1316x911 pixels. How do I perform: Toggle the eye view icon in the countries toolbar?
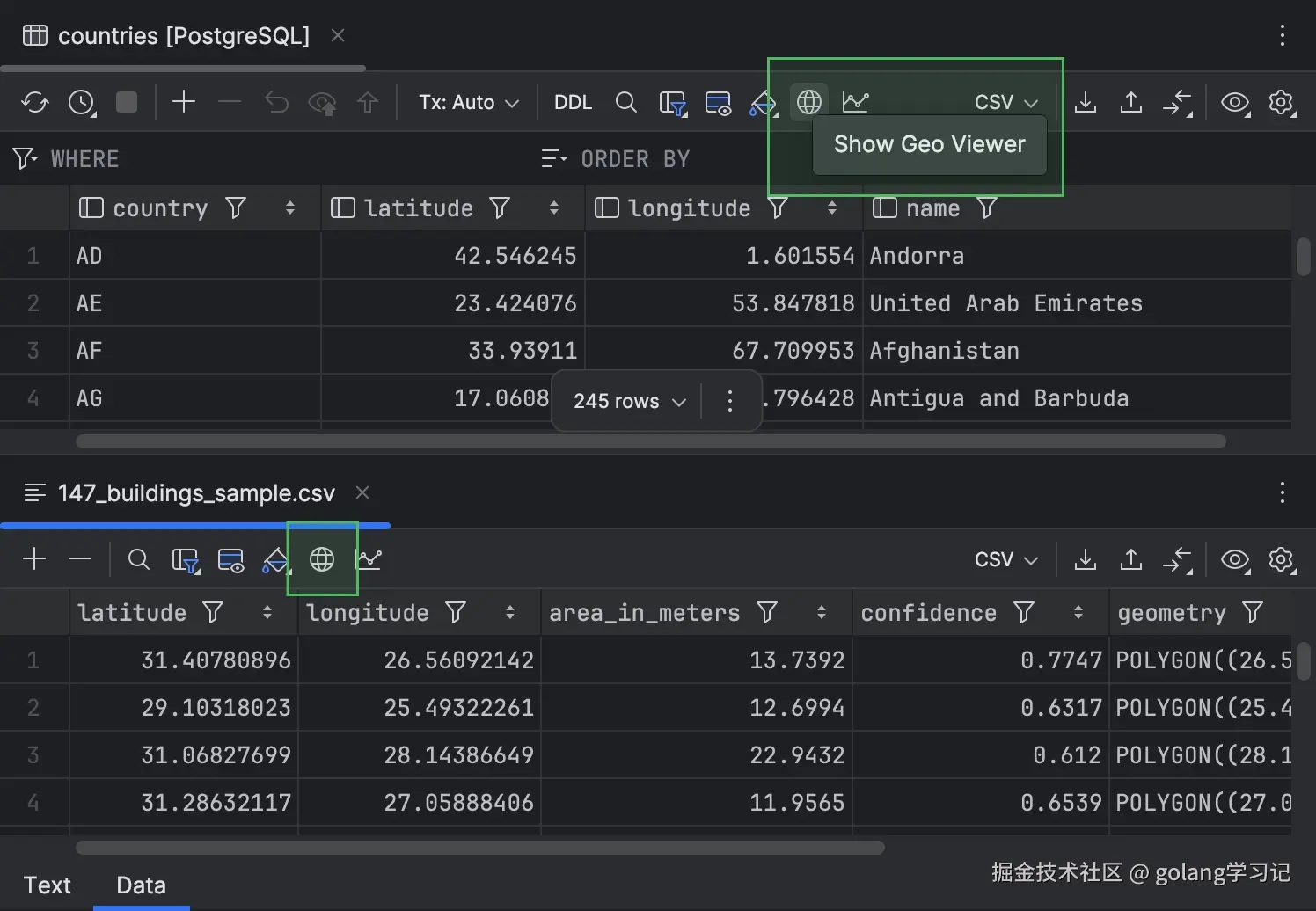click(x=1235, y=103)
